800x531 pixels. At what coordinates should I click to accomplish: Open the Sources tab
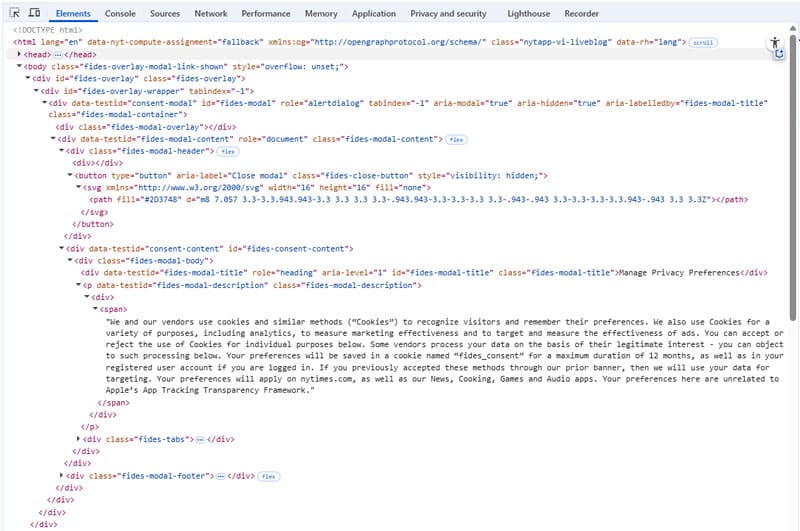point(165,14)
